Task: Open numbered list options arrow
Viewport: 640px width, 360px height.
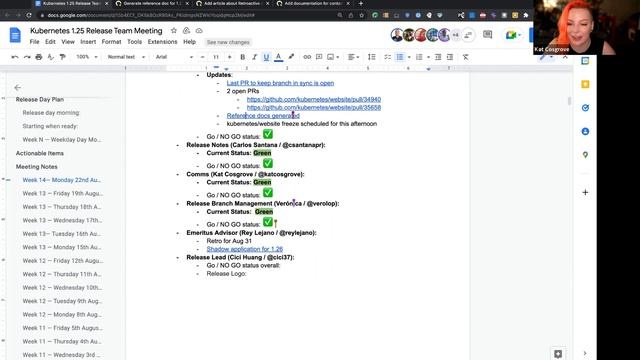Action: [x=428, y=57]
